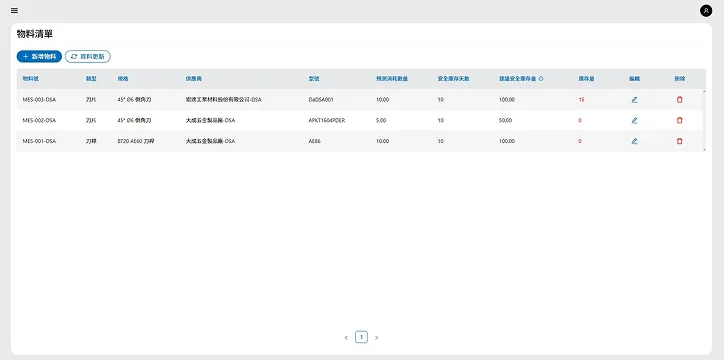Go to the next page arrow
The image size is (724, 361).
point(376,337)
